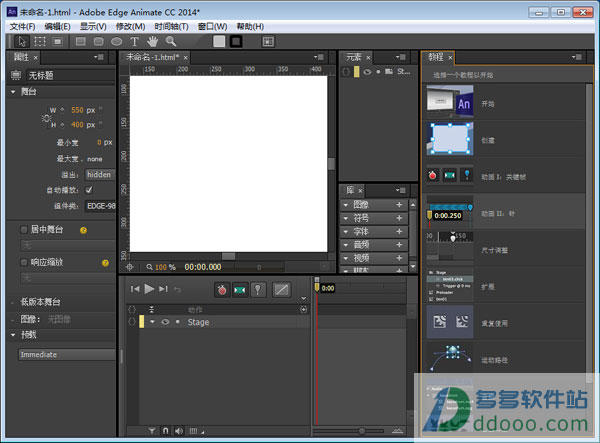
Task: Open the 显示(V) menu
Action: 93,27
